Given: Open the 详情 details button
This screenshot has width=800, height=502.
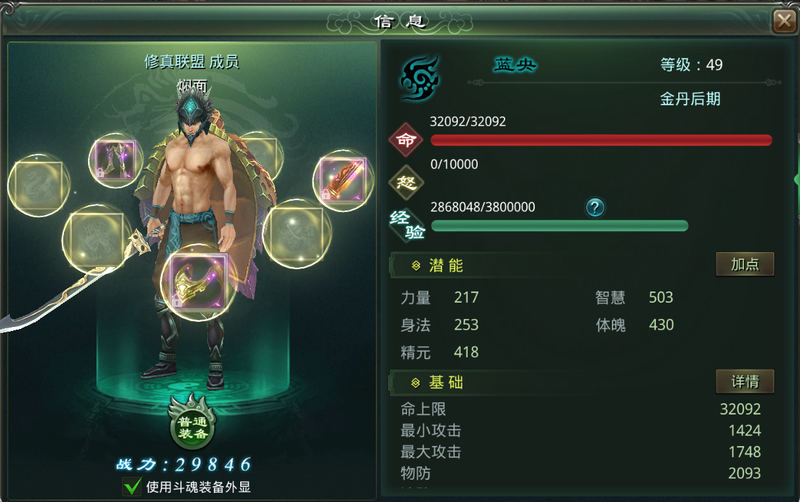Looking at the screenshot, I should tap(745, 382).
